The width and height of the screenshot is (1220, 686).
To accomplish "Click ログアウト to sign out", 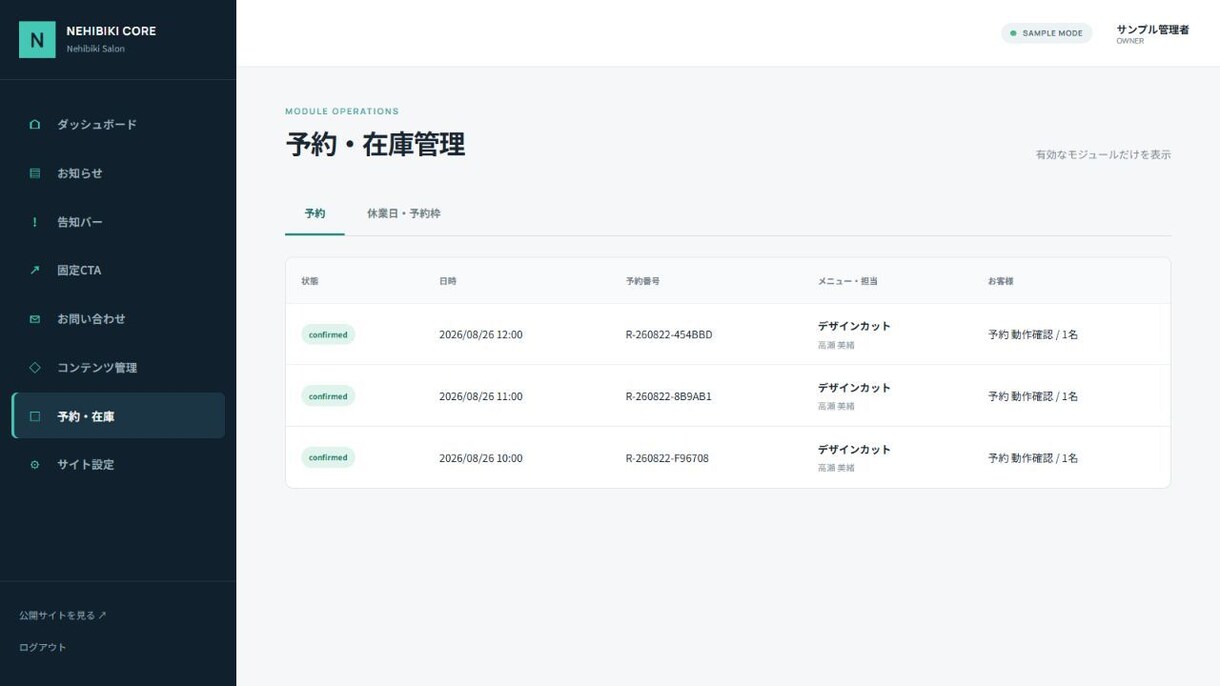I will point(43,647).
